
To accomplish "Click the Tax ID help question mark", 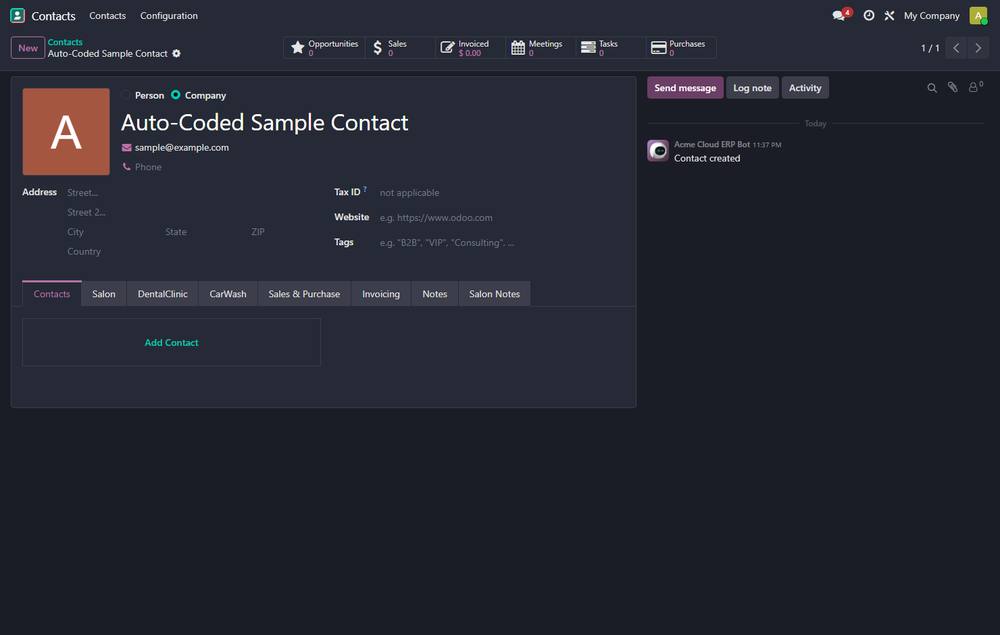I will (x=365, y=189).
